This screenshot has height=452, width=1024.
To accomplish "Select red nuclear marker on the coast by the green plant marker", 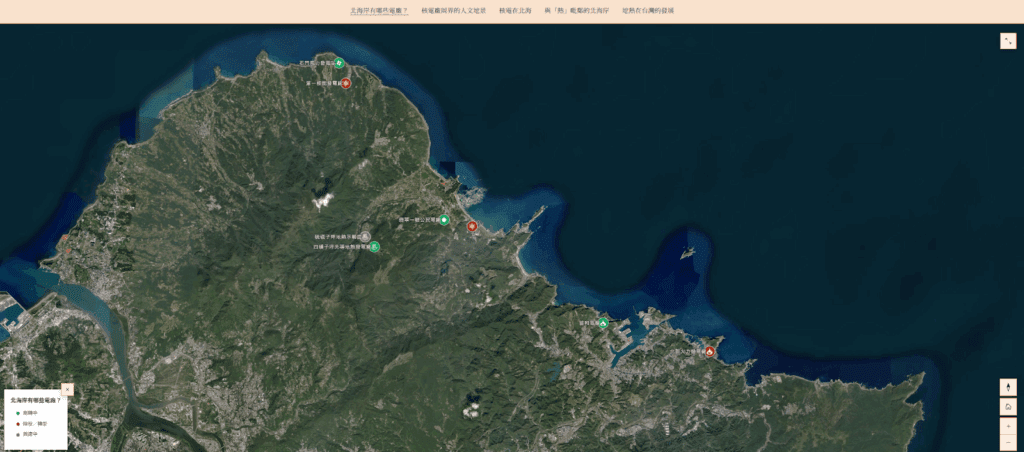I will 472,227.
